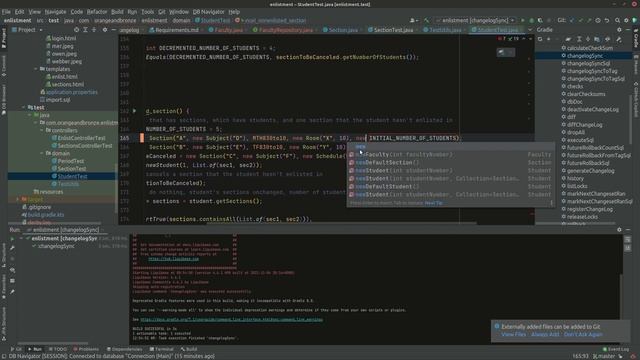The width and height of the screenshot is (640, 360).
Task: Collapse the controllers package
Action: click(42, 130)
